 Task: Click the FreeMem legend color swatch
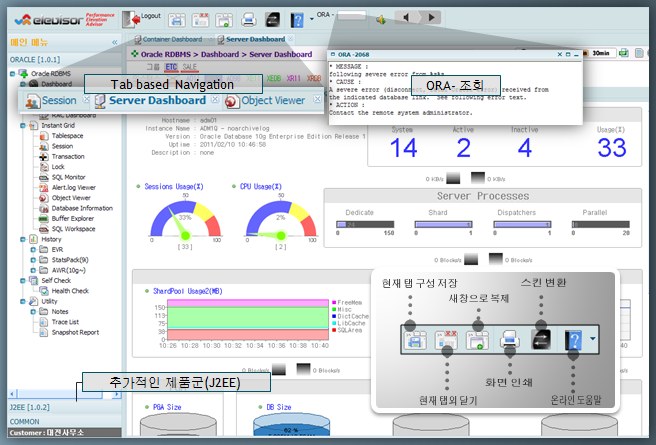[x=334, y=302]
